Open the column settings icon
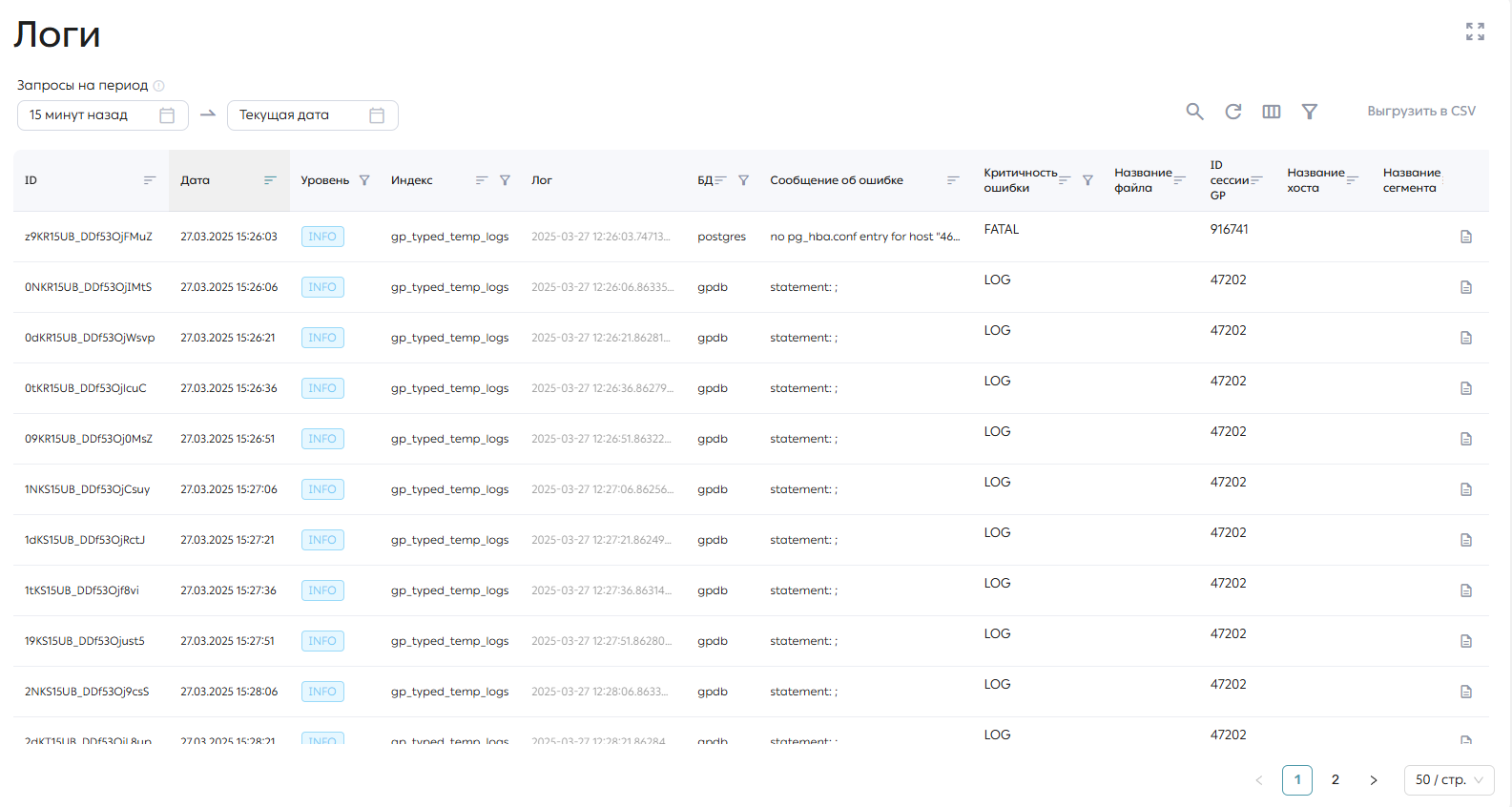The height and width of the screenshot is (807, 1512). click(x=1272, y=112)
